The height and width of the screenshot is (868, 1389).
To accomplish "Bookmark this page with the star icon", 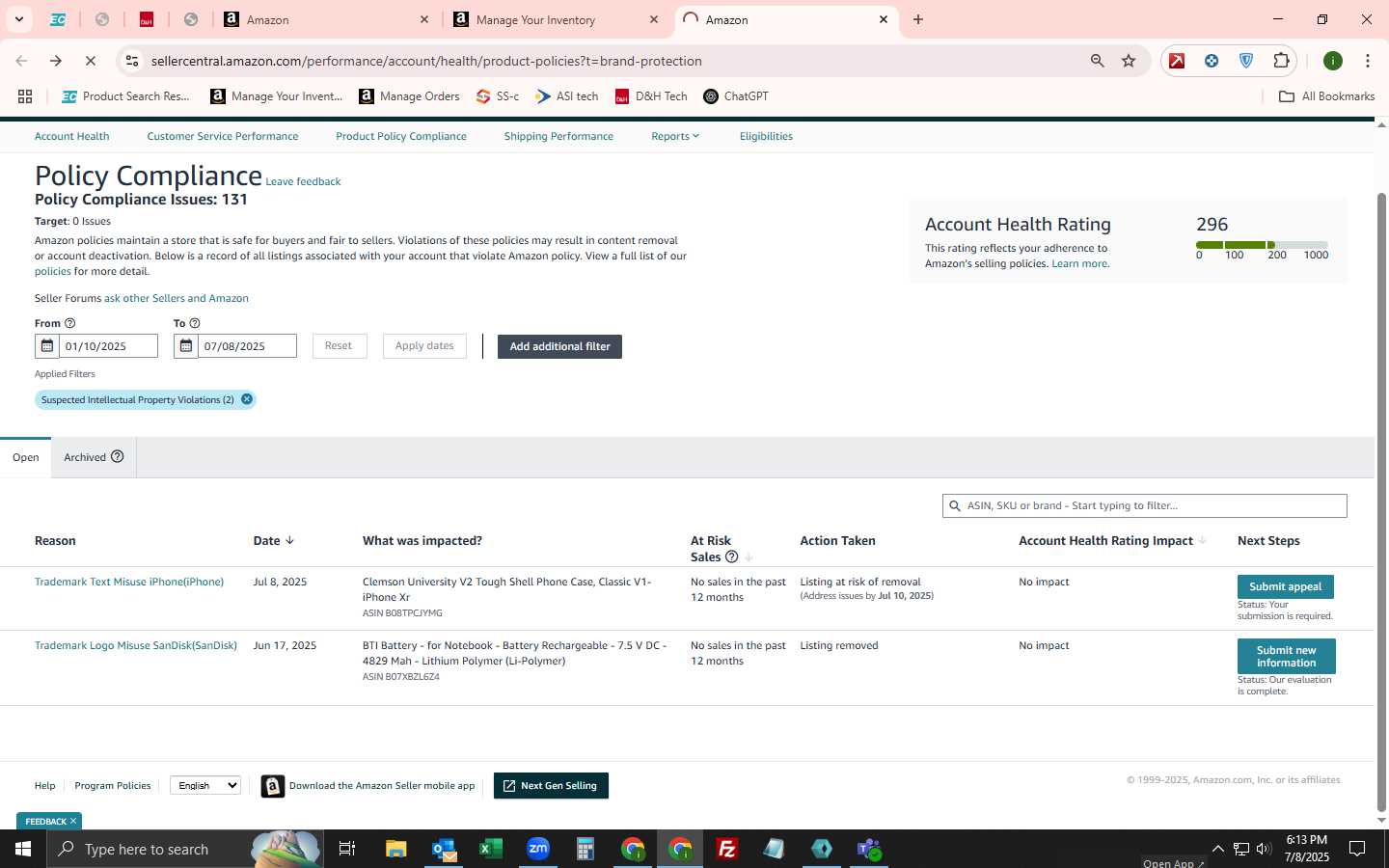I will (1129, 61).
